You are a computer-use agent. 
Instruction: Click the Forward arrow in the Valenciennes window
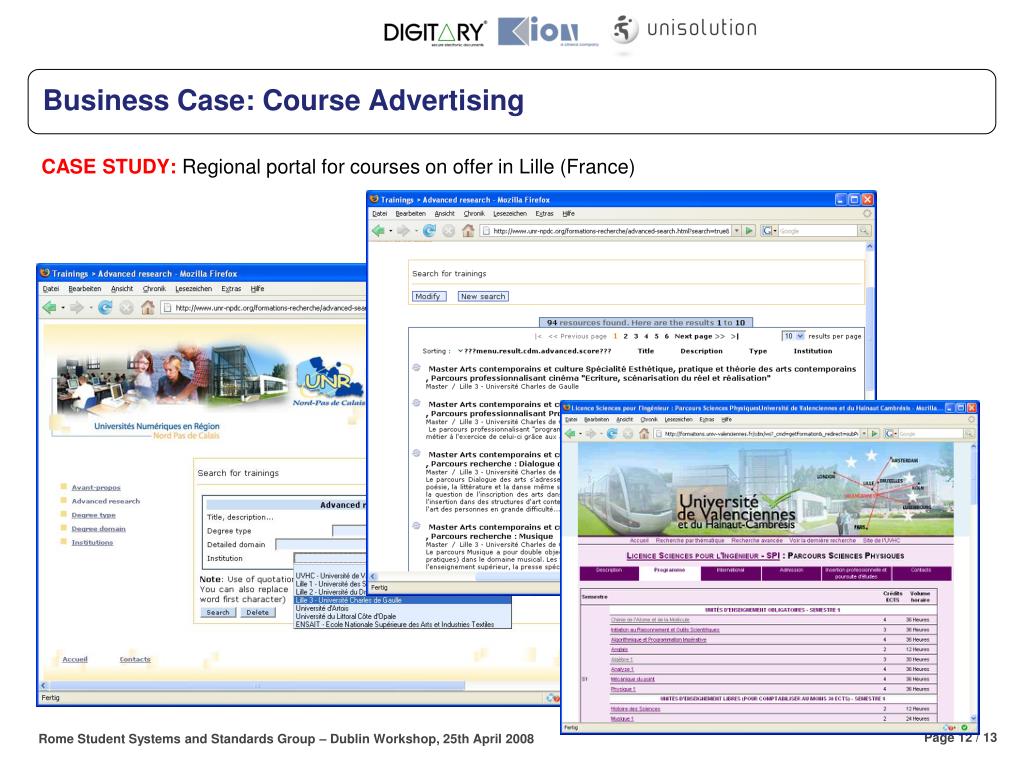point(591,434)
